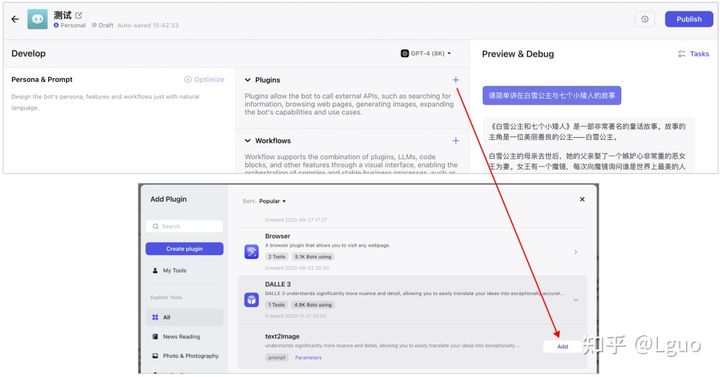
Task: Edit the bot name with pencil icon
Action: (79, 15)
